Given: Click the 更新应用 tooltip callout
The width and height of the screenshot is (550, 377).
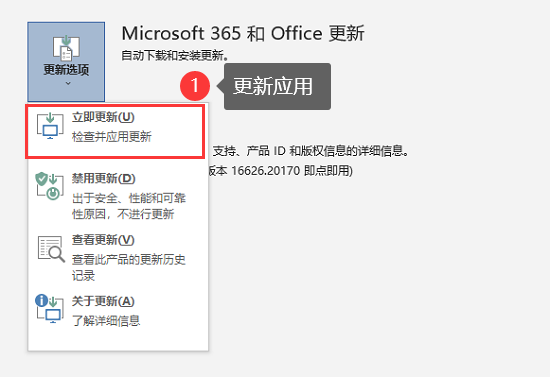Looking at the screenshot, I should click(277, 86).
